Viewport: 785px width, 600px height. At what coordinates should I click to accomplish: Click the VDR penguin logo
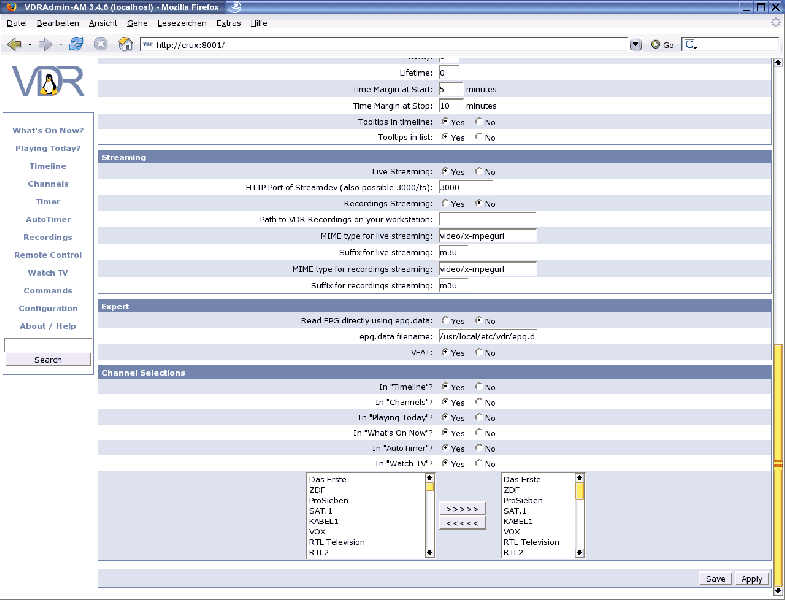click(47, 82)
